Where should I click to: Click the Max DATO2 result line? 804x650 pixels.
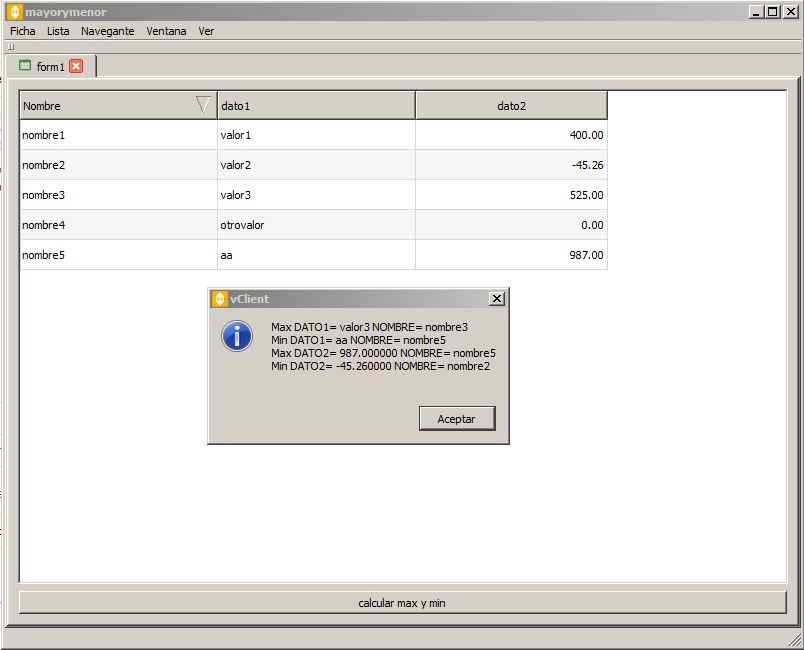383,353
